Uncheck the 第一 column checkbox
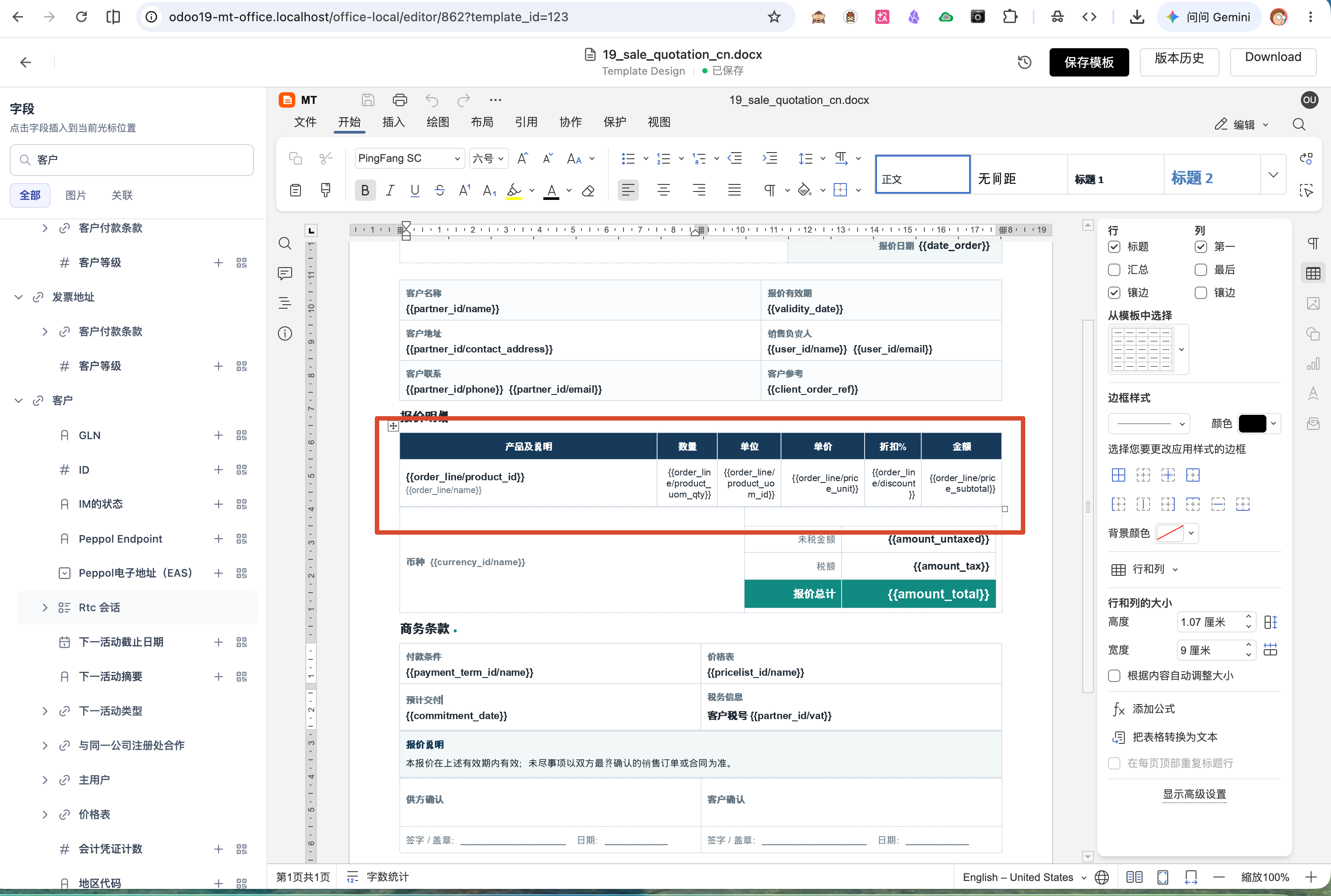This screenshot has height=896, width=1331. [x=1200, y=247]
